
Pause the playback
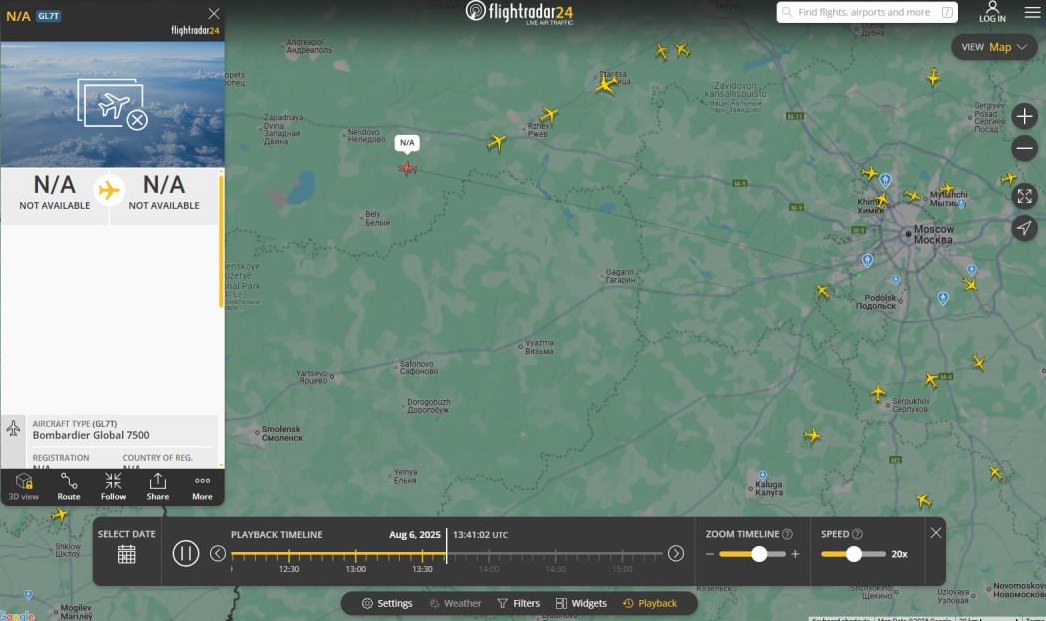186,553
